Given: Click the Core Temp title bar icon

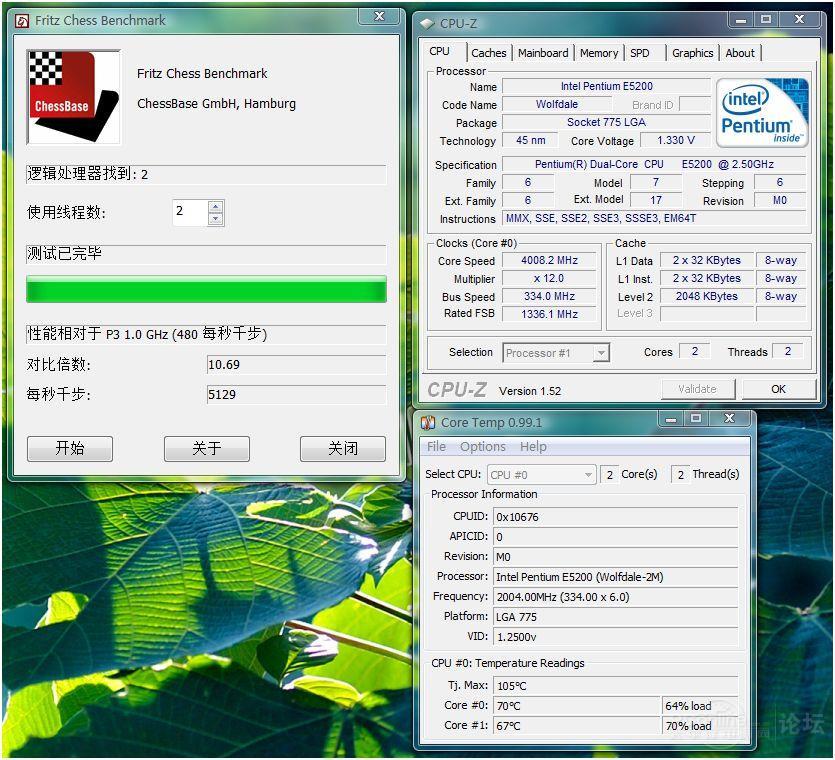Looking at the screenshot, I should (x=428, y=423).
